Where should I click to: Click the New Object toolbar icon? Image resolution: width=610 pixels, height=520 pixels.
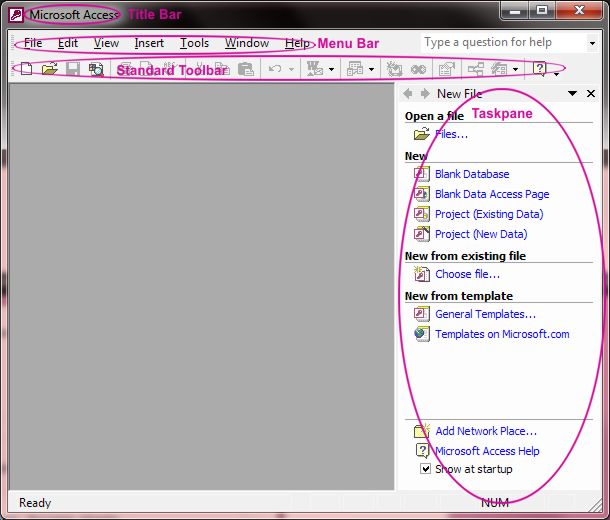pyautogui.click(x=499, y=69)
